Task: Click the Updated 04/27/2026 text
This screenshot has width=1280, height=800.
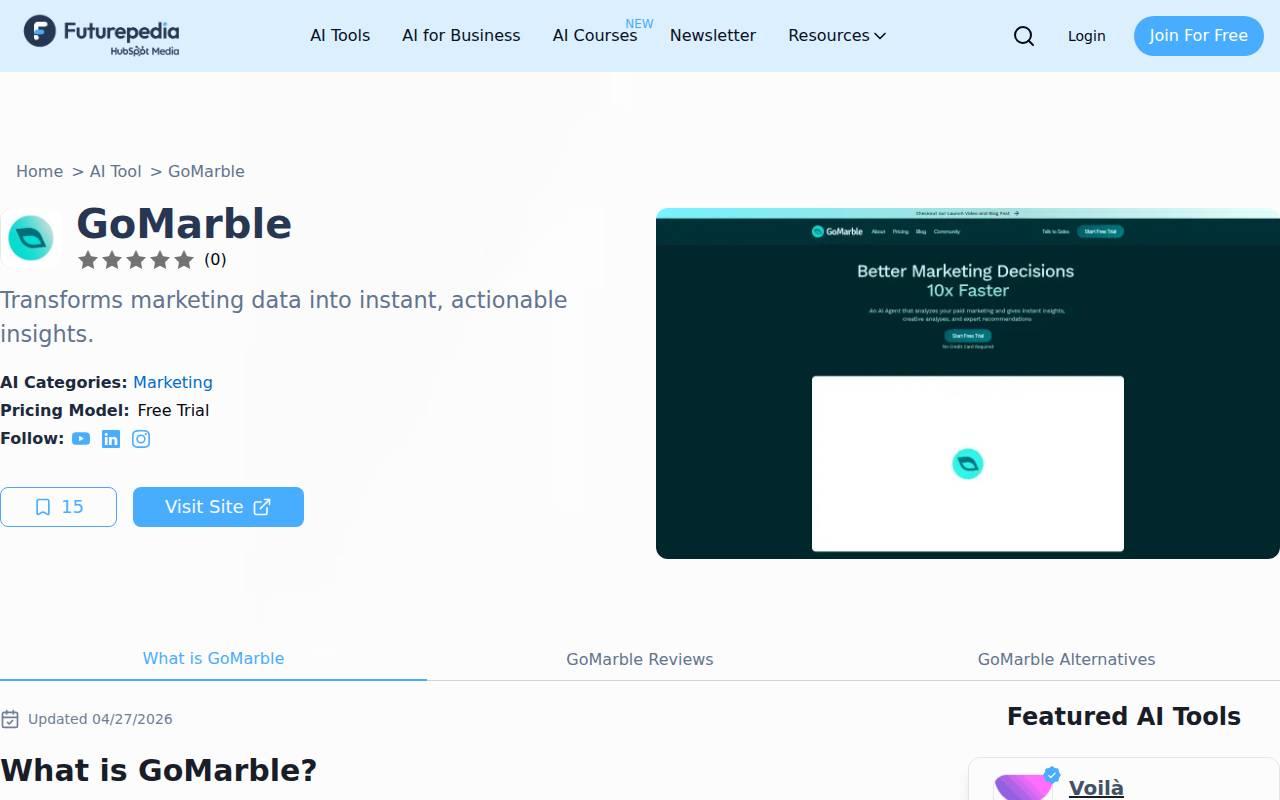Action: click(100, 719)
